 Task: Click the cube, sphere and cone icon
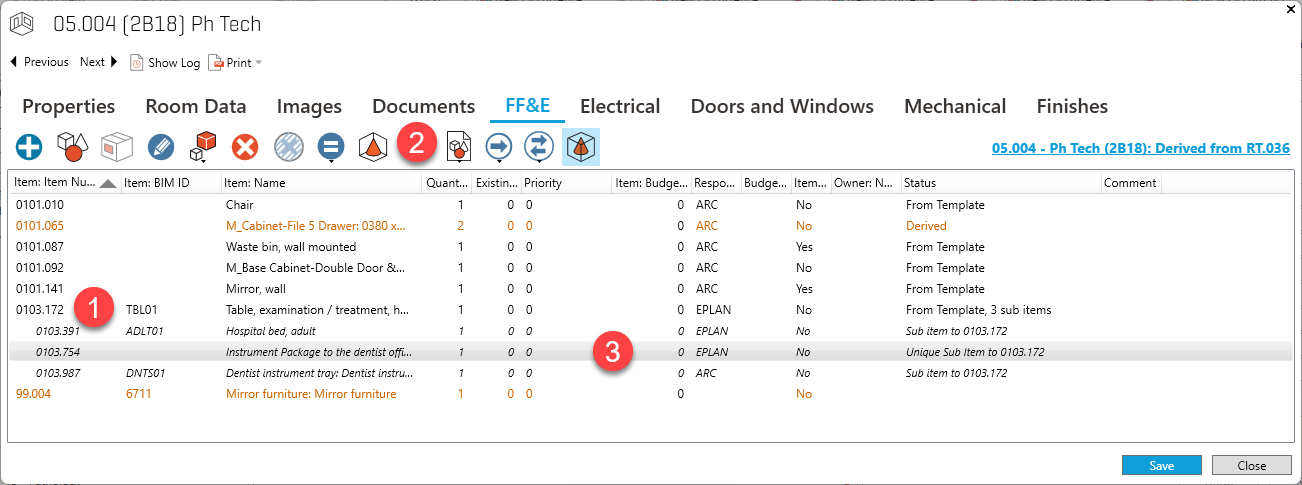(71, 148)
